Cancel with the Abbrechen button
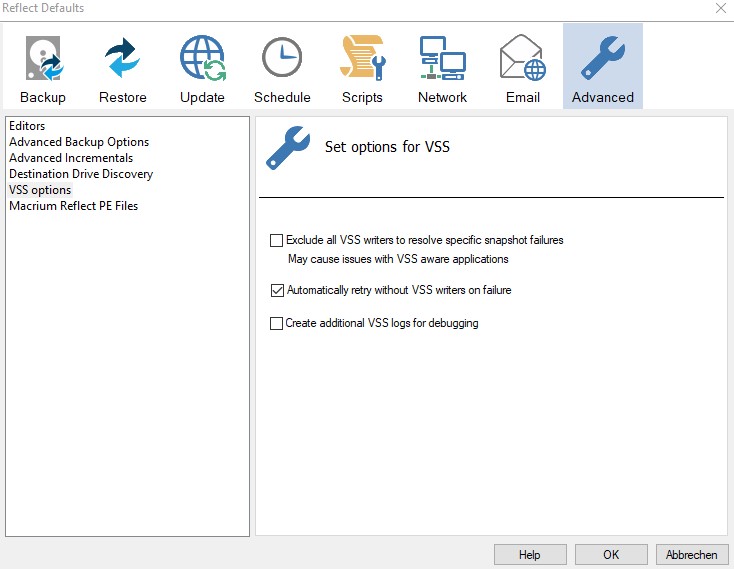This screenshot has width=734, height=569. point(692,555)
